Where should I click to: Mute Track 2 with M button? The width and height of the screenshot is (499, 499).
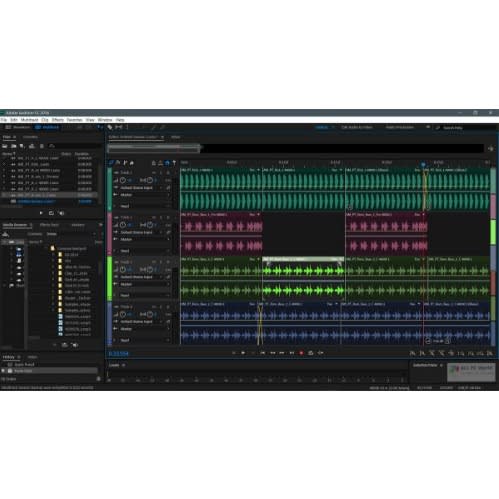154,217
